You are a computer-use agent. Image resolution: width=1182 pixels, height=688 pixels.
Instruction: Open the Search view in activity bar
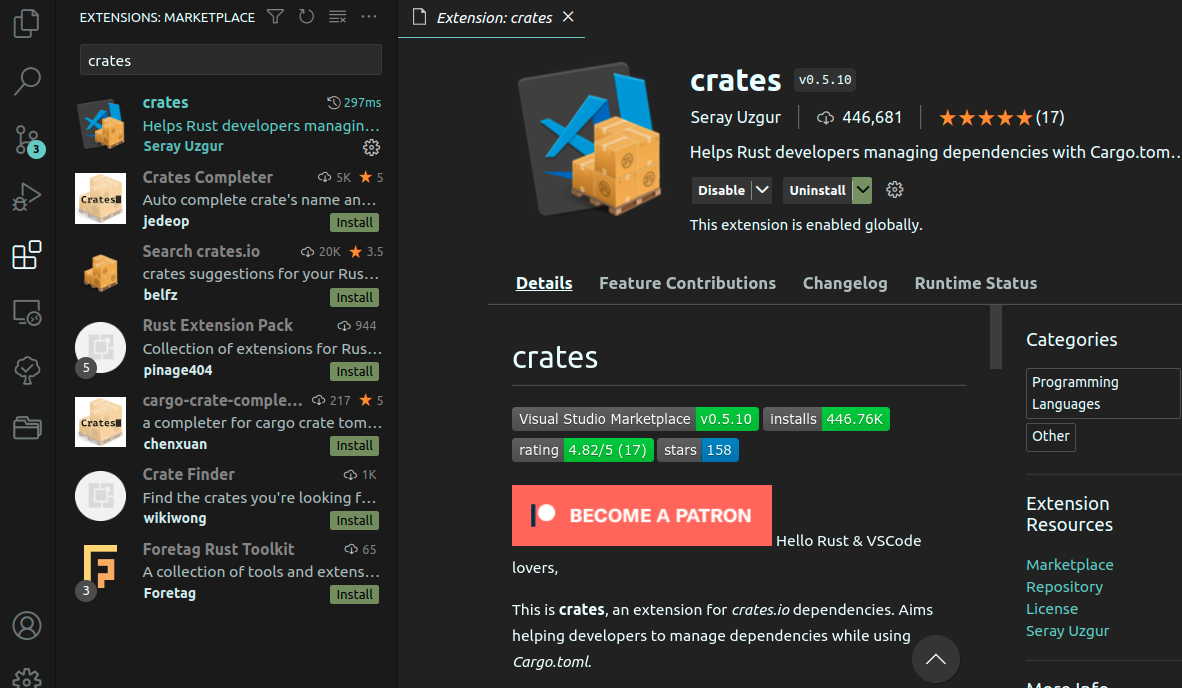pos(27,81)
